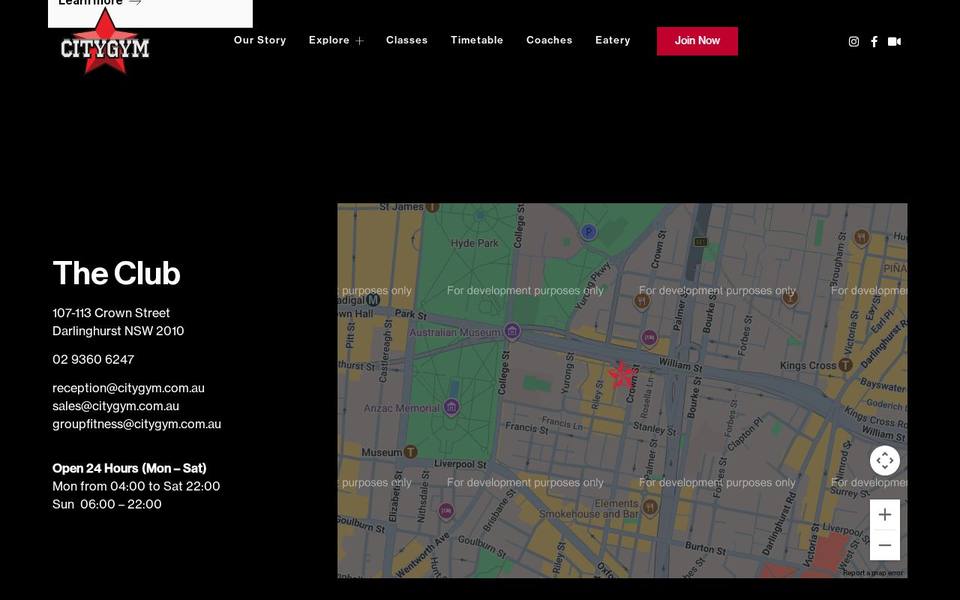Email sales@citygym.com.au
This screenshot has width=960, height=600.
116,406
